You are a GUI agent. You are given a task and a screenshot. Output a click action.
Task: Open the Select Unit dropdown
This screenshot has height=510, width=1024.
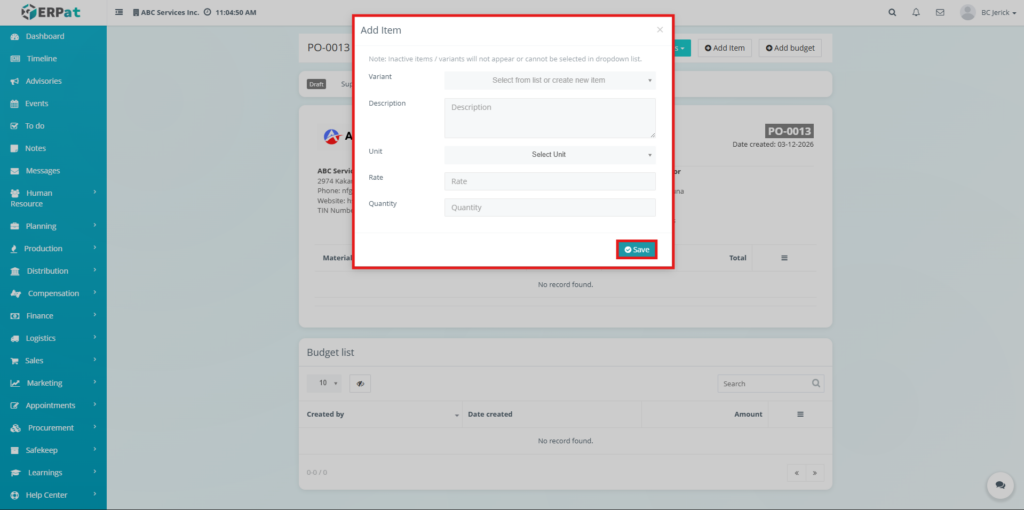coord(549,155)
